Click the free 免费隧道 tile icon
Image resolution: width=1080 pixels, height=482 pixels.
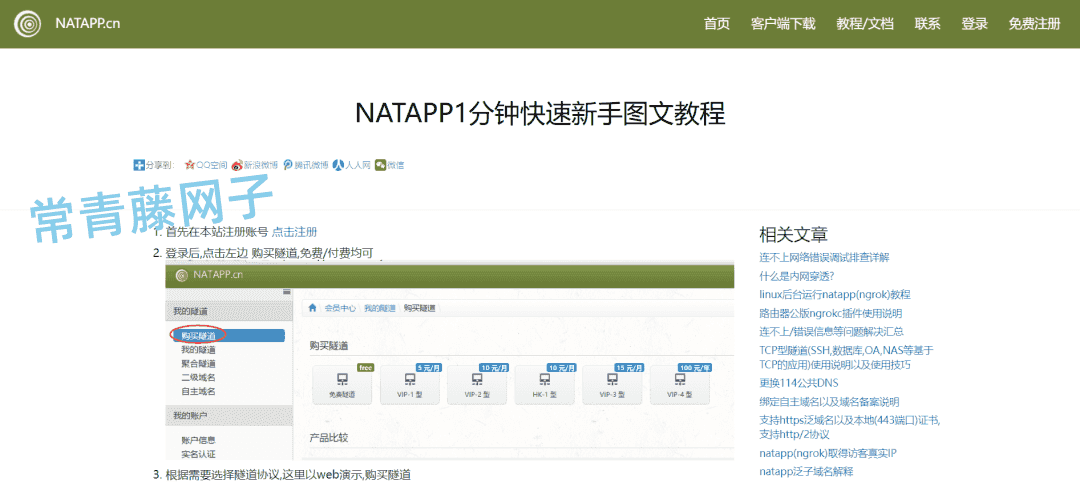(x=342, y=379)
